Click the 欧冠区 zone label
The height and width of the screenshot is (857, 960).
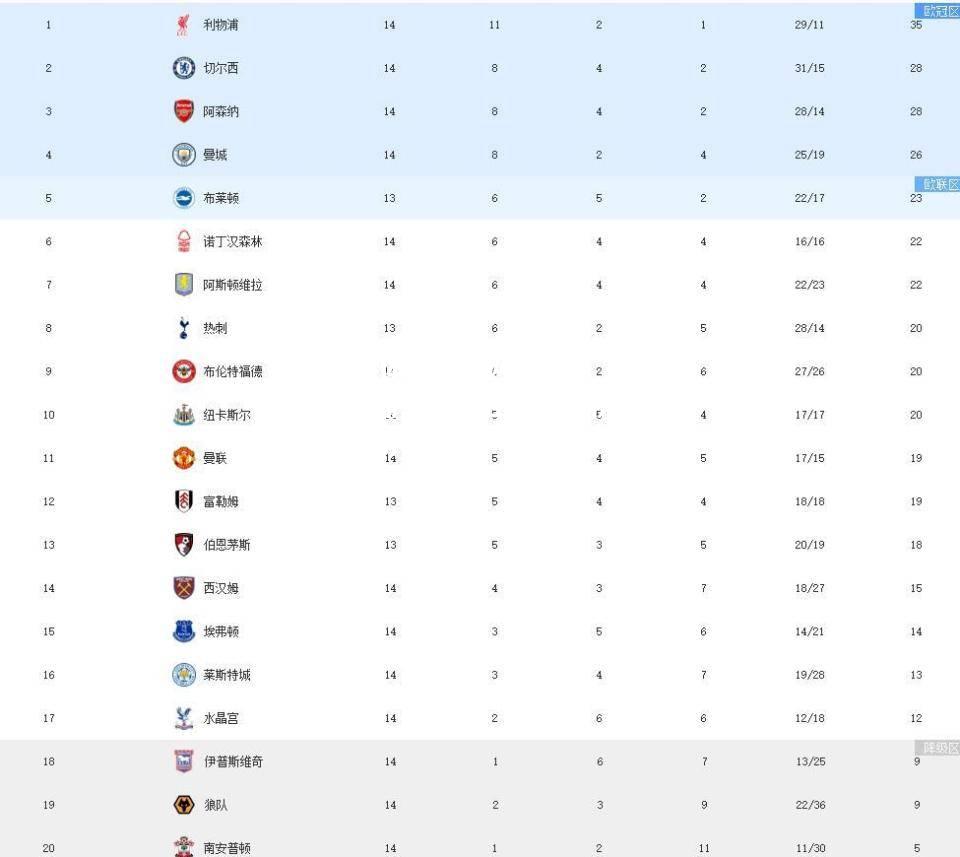point(937,10)
